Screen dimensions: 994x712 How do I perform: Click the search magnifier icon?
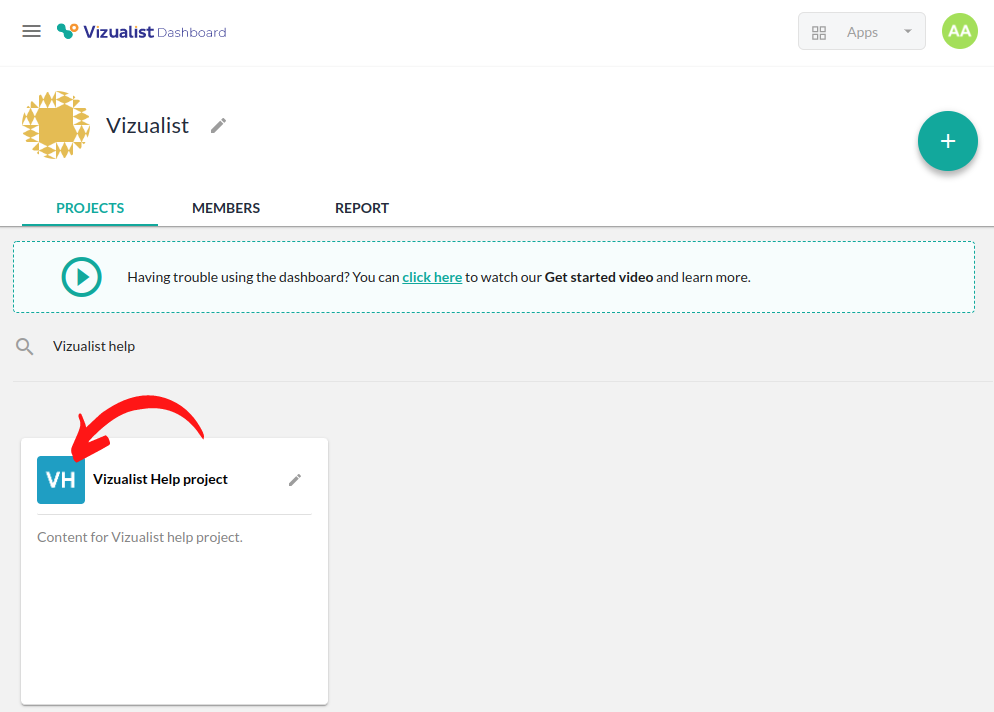coord(25,346)
